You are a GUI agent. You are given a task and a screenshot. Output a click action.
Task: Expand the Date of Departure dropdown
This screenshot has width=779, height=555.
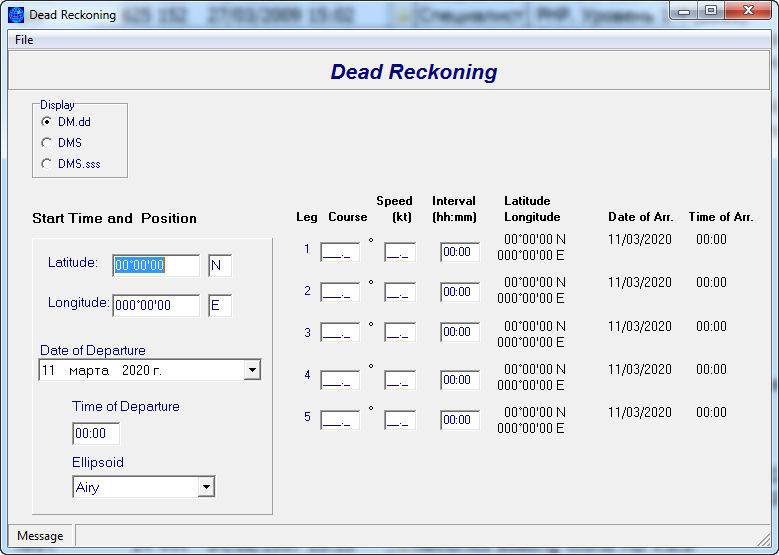[x=252, y=370]
